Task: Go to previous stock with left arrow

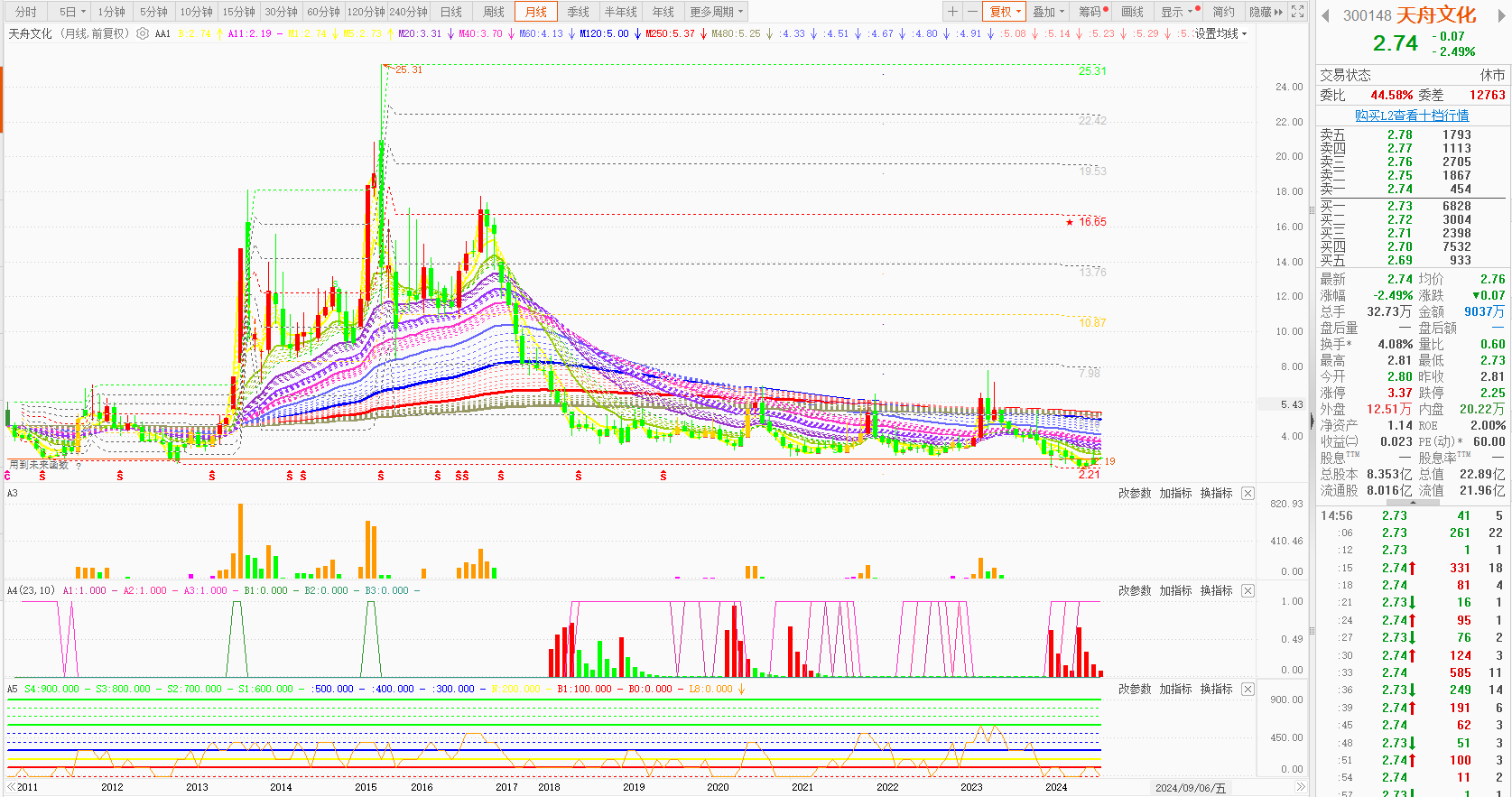Action: click(x=1325, y=15)
